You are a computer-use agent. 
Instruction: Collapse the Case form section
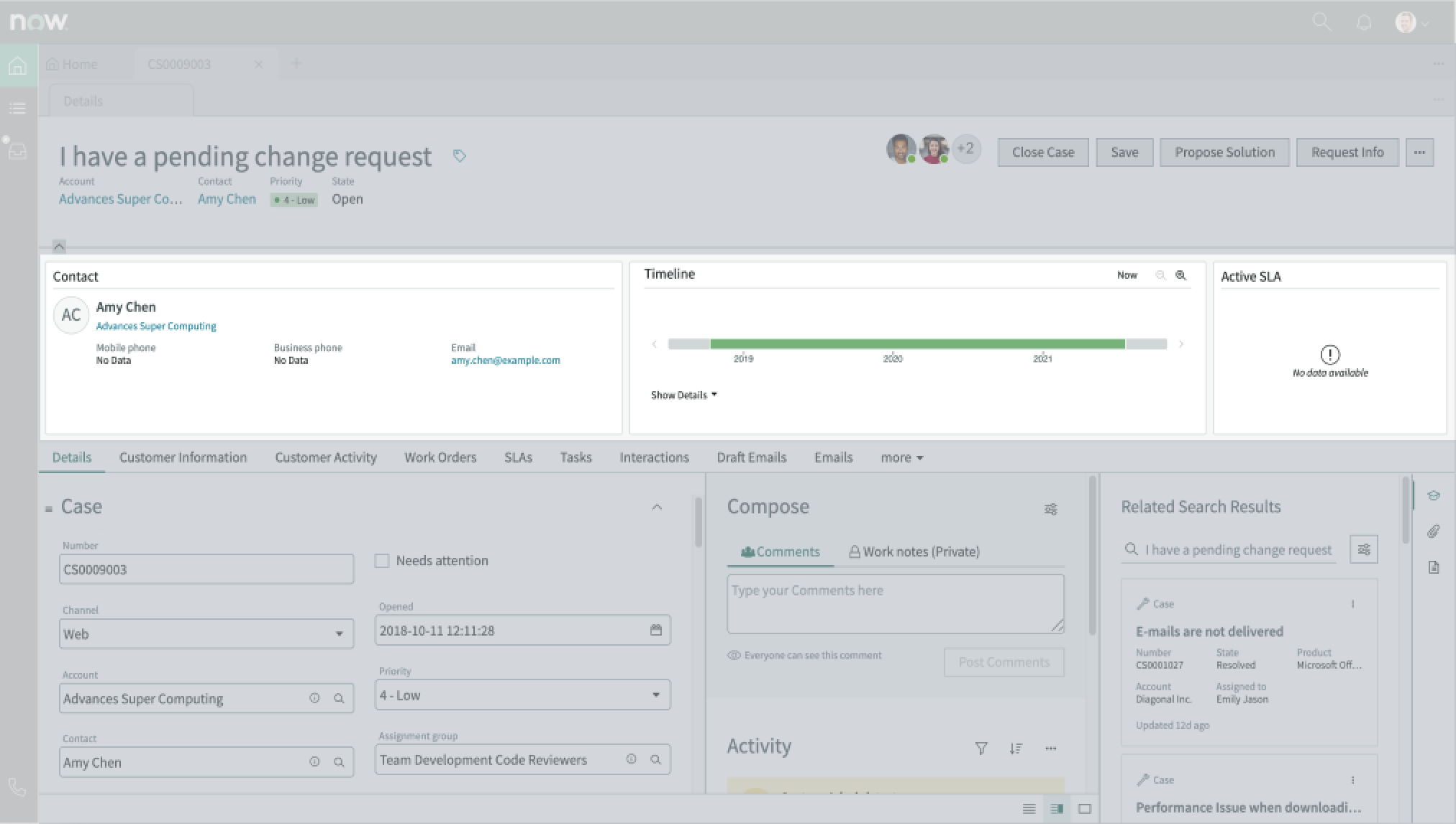pos(657,507)
